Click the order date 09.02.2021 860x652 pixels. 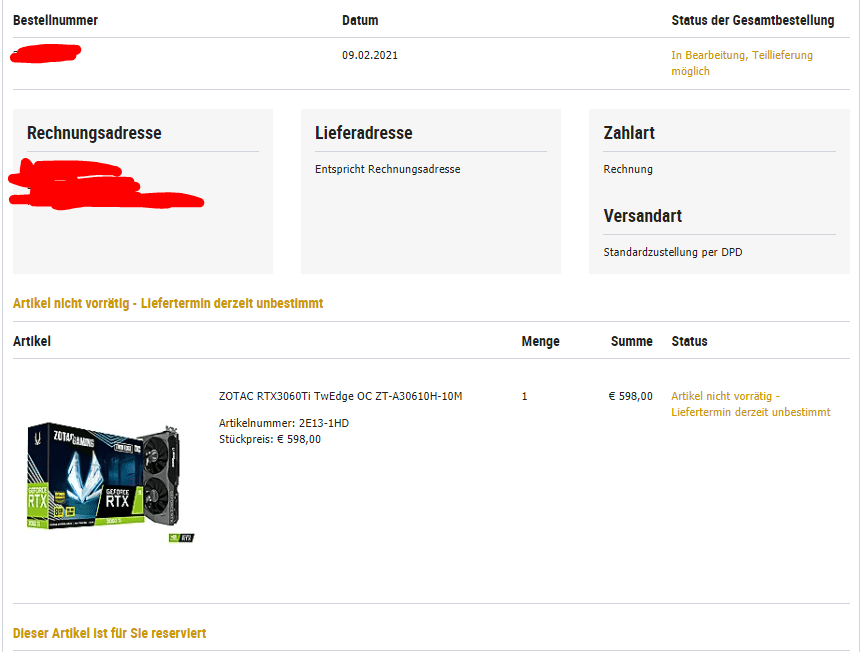[x=370, y=55]
